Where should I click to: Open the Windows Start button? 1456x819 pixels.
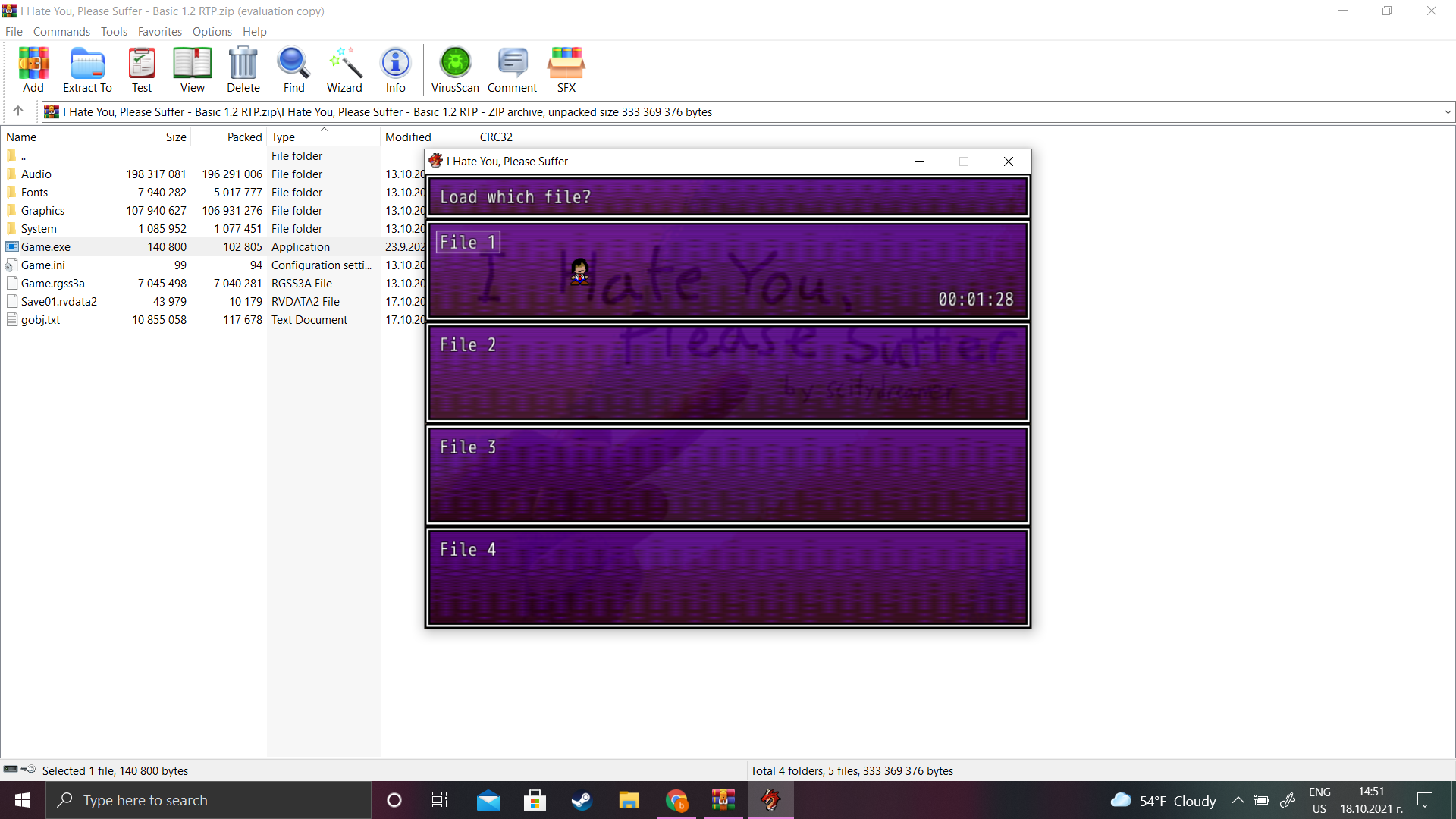pyautogui.click(x=23, y=800)
